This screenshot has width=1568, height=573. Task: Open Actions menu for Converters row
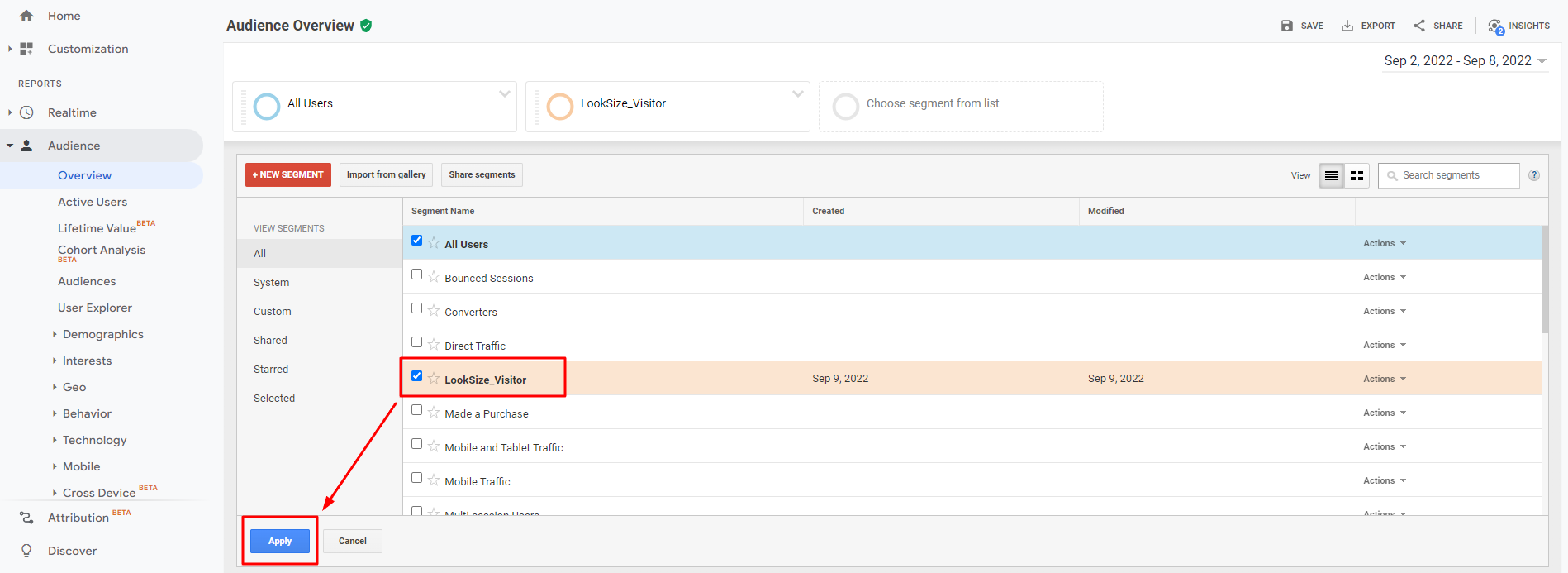click(x=1385, y=311)
